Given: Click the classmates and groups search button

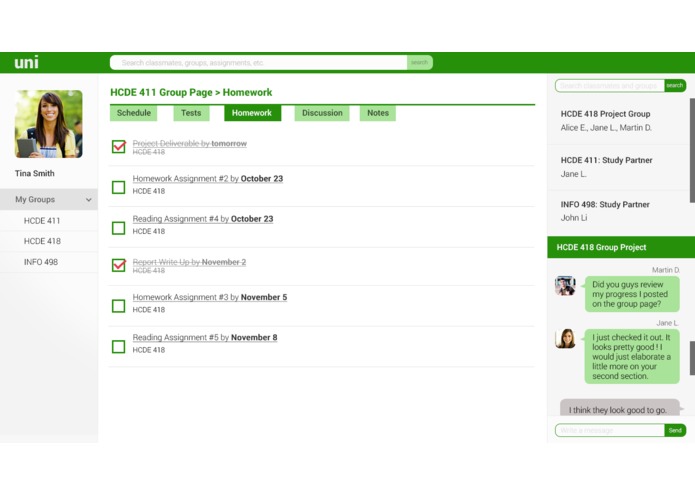Looking at the screenshot, I should click(x=675, y=86).
